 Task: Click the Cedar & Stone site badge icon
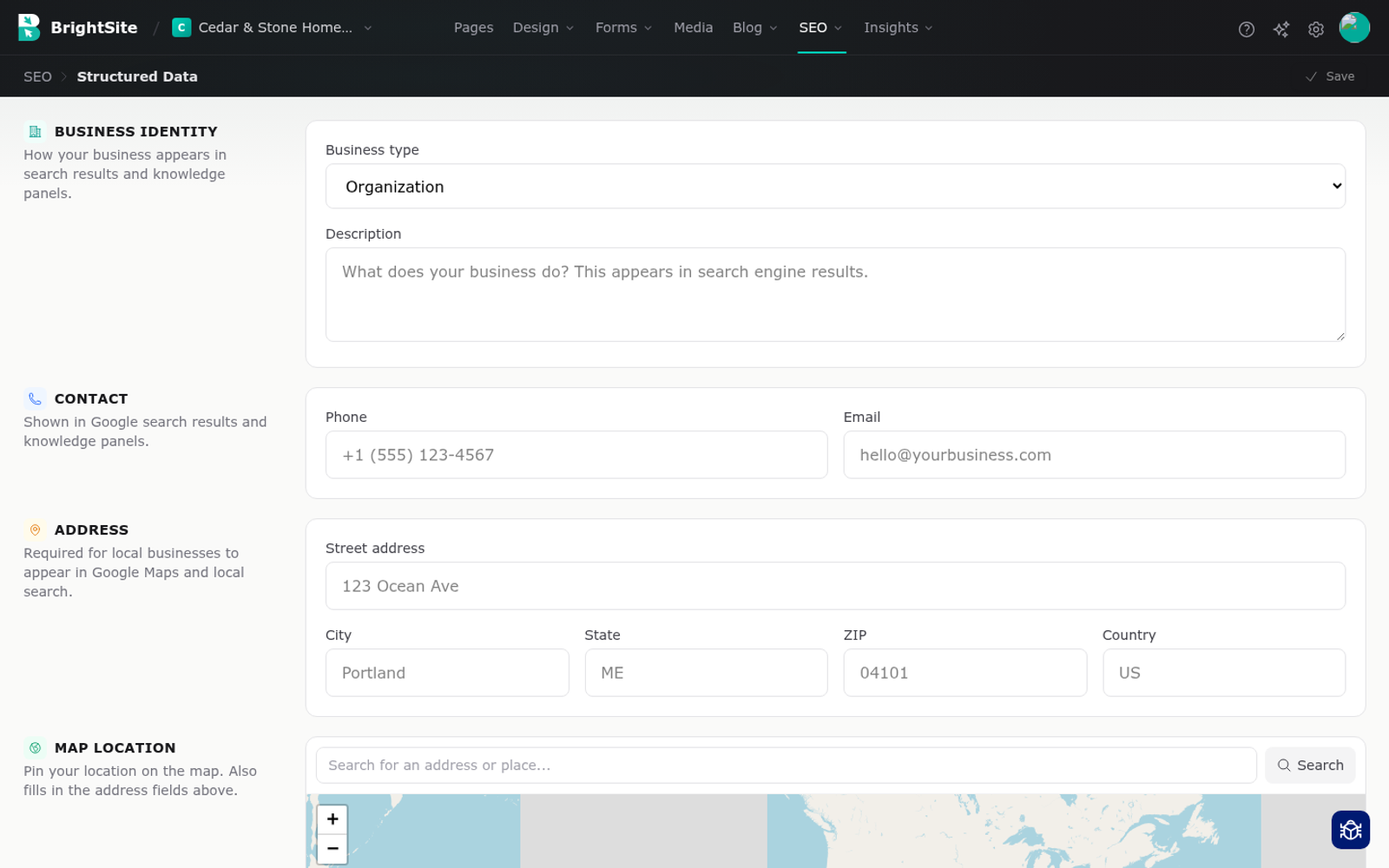tap(181, 28)
